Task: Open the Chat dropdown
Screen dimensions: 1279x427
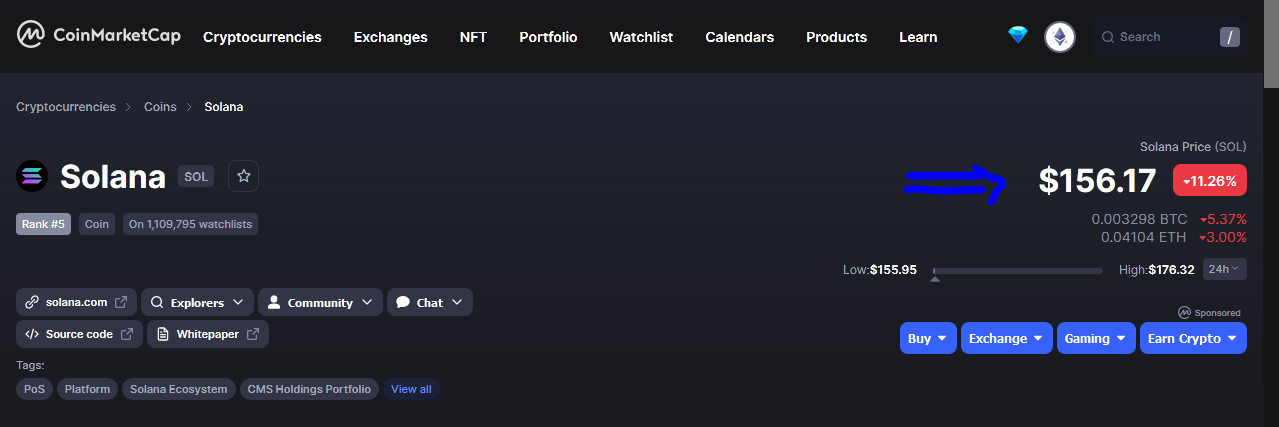Action: (x=430, y=302)
